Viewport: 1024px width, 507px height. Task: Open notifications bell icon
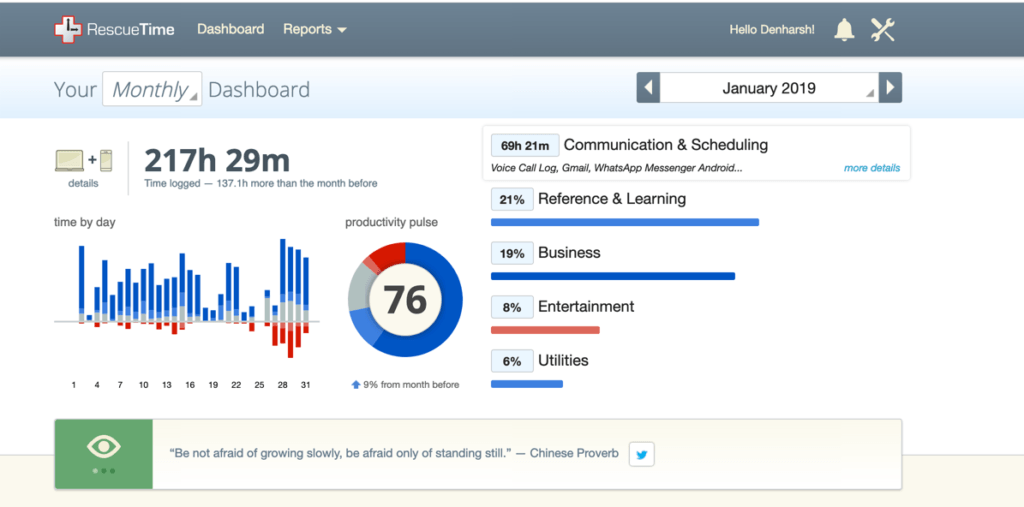(845, 30)
